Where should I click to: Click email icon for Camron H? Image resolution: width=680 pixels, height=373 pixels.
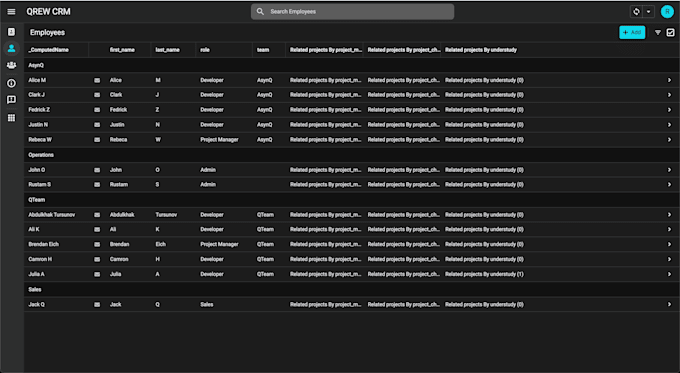pos(97,259)
